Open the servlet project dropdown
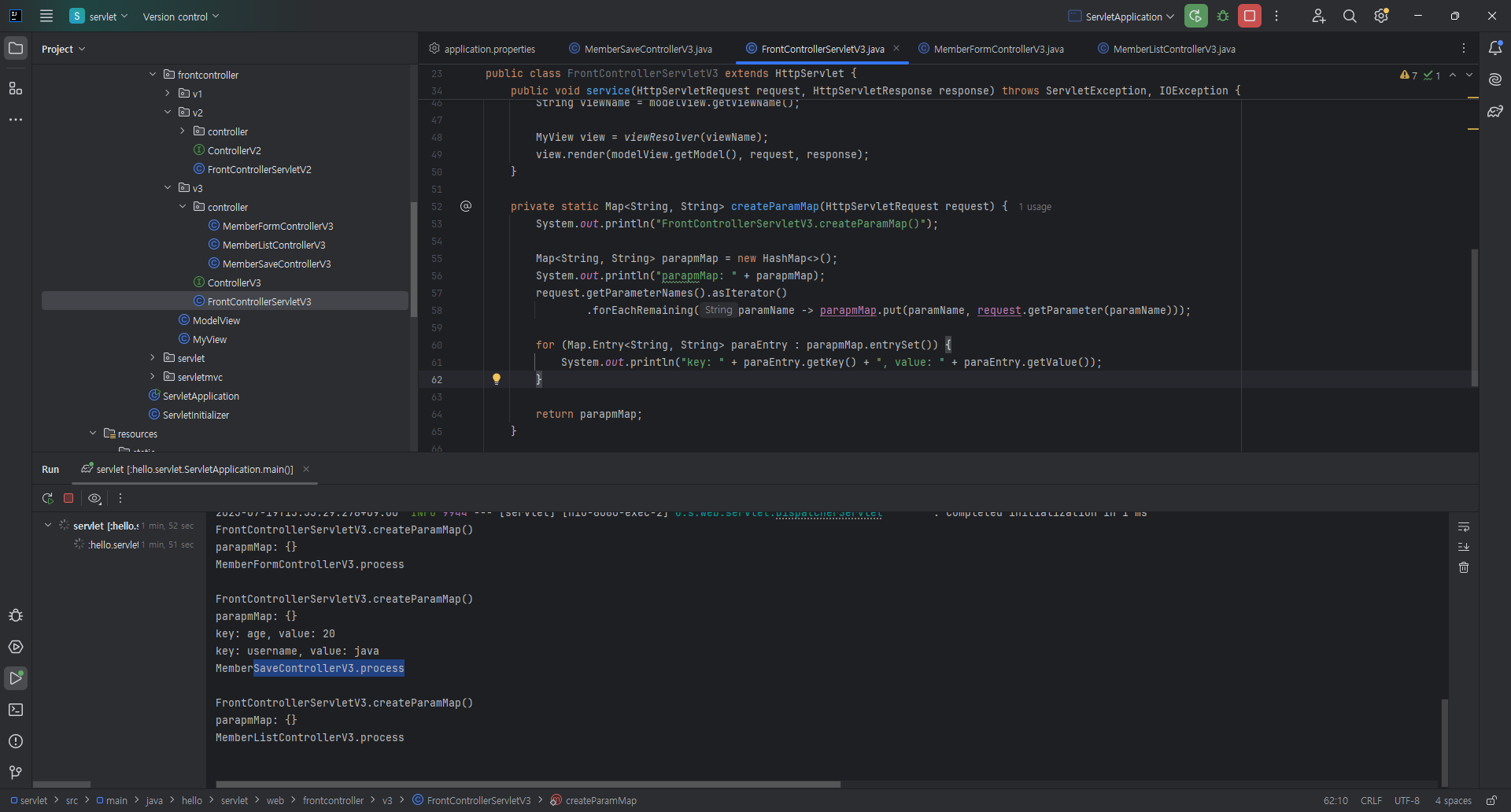The height and width of the screenshot is (812, 1511). click(x=99, y=17)
